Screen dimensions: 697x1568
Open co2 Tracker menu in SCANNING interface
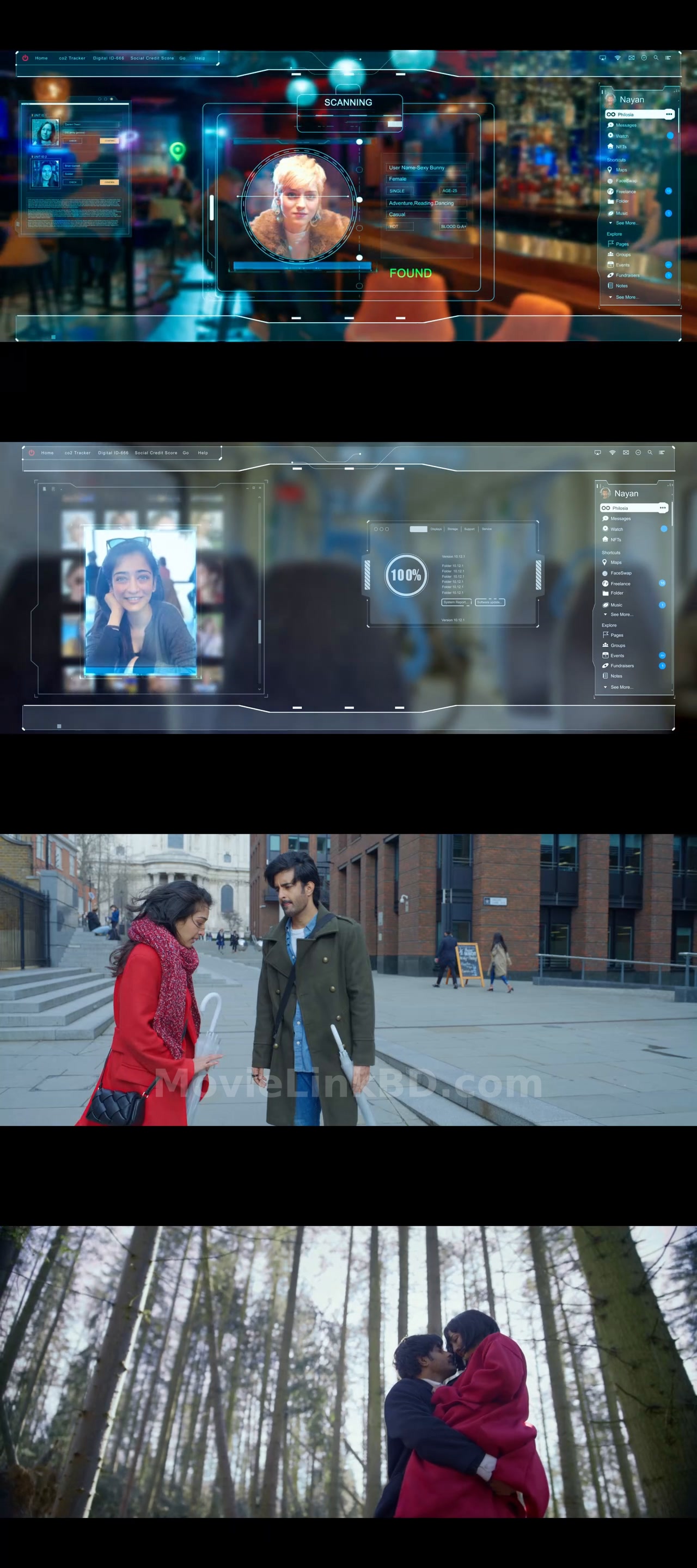click(72, 58)
